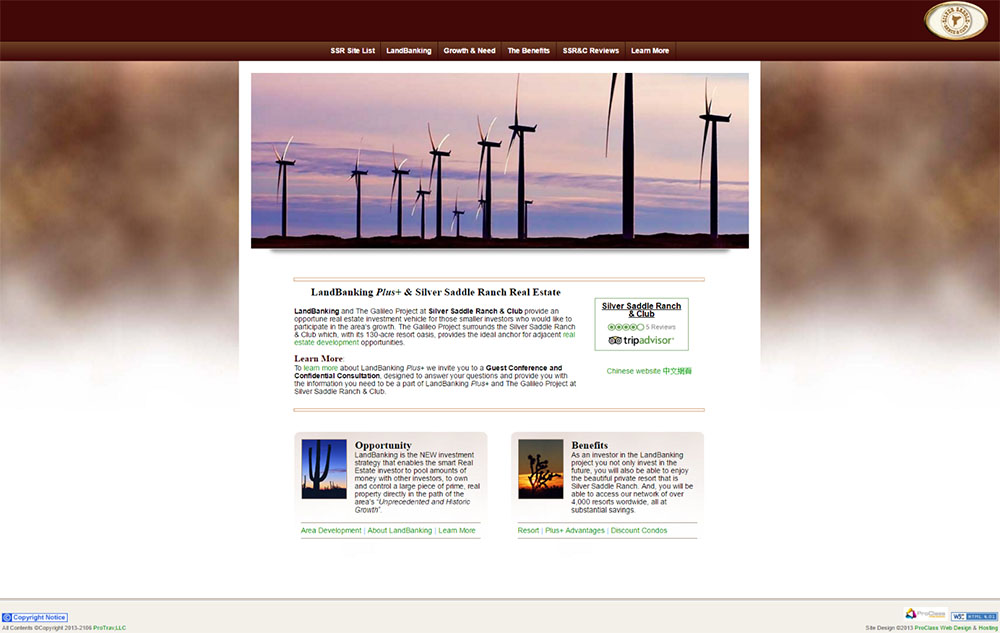The image size is (1000, 633).
Task: Open the About LandBanking link
Action: point(400,530)
